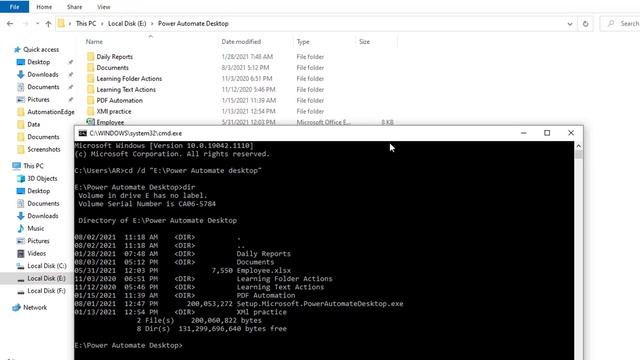Select This PC in navigation pane
The width and height of the screenshot is (640, 360).
[33, 166]
